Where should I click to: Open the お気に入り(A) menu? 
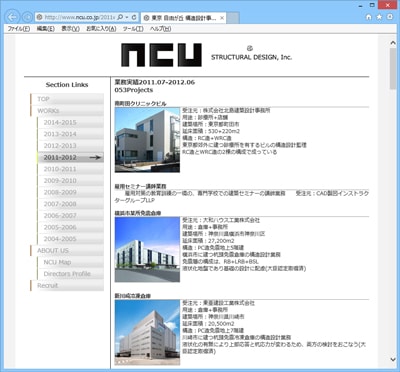pos(101,29)
